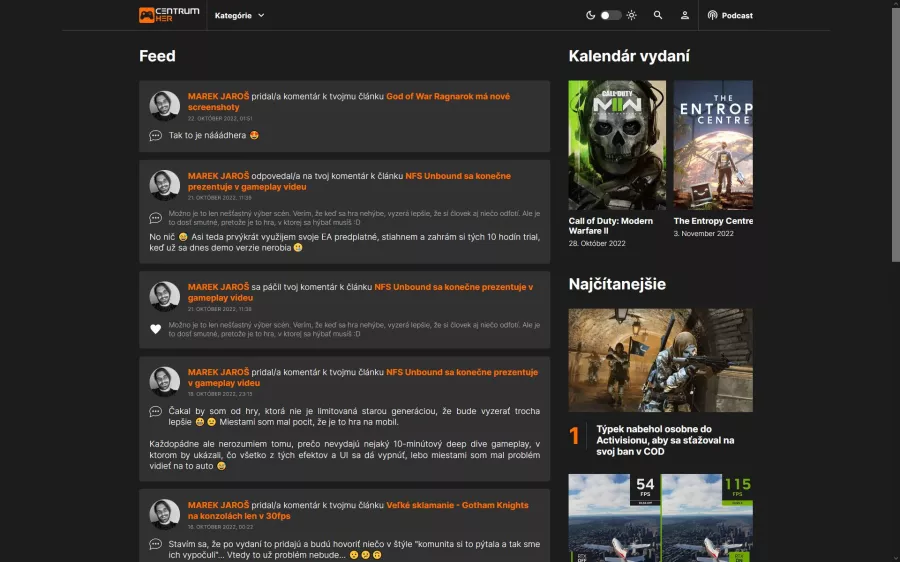Toggle the dark/light theme switch

tap(611, 15)
